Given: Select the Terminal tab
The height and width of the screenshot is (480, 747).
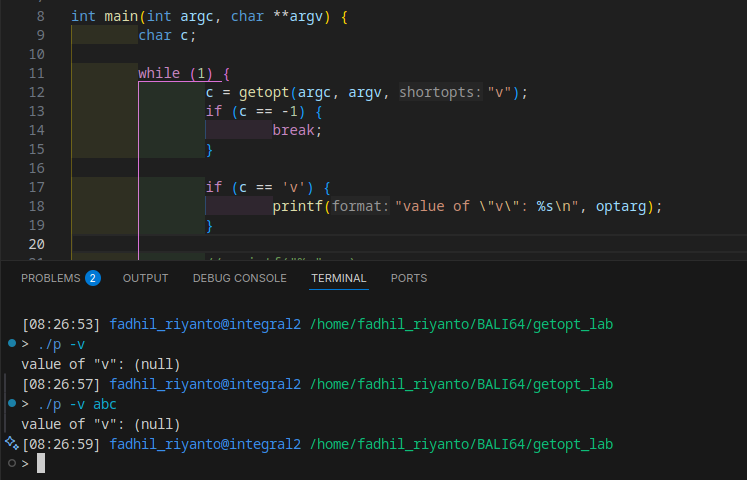Looking at the screenshot, I should 338,278.
